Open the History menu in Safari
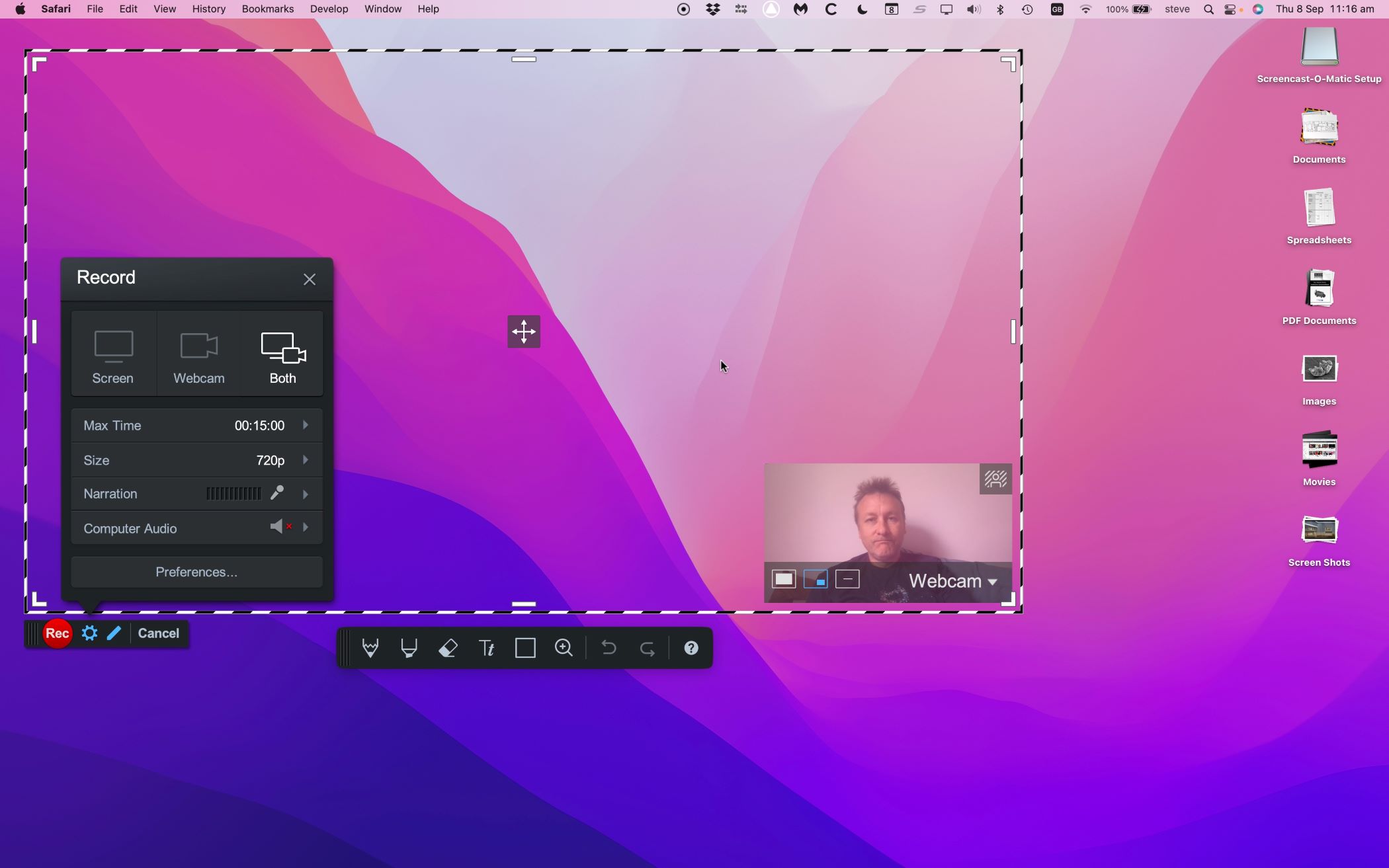The image size is (1389, 868). pos(209,9)
